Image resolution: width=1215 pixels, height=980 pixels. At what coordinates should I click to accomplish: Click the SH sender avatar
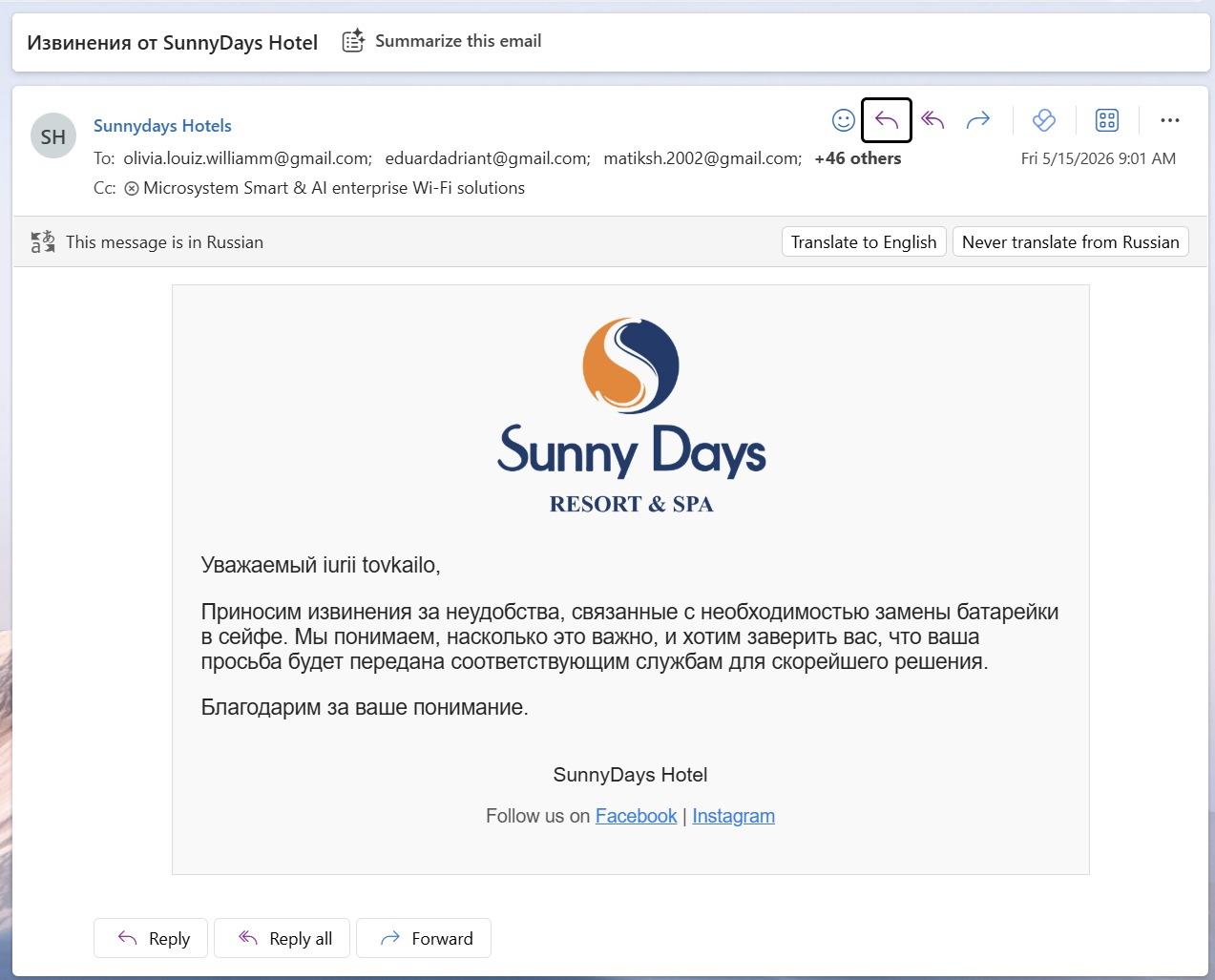tap(53, 136)
